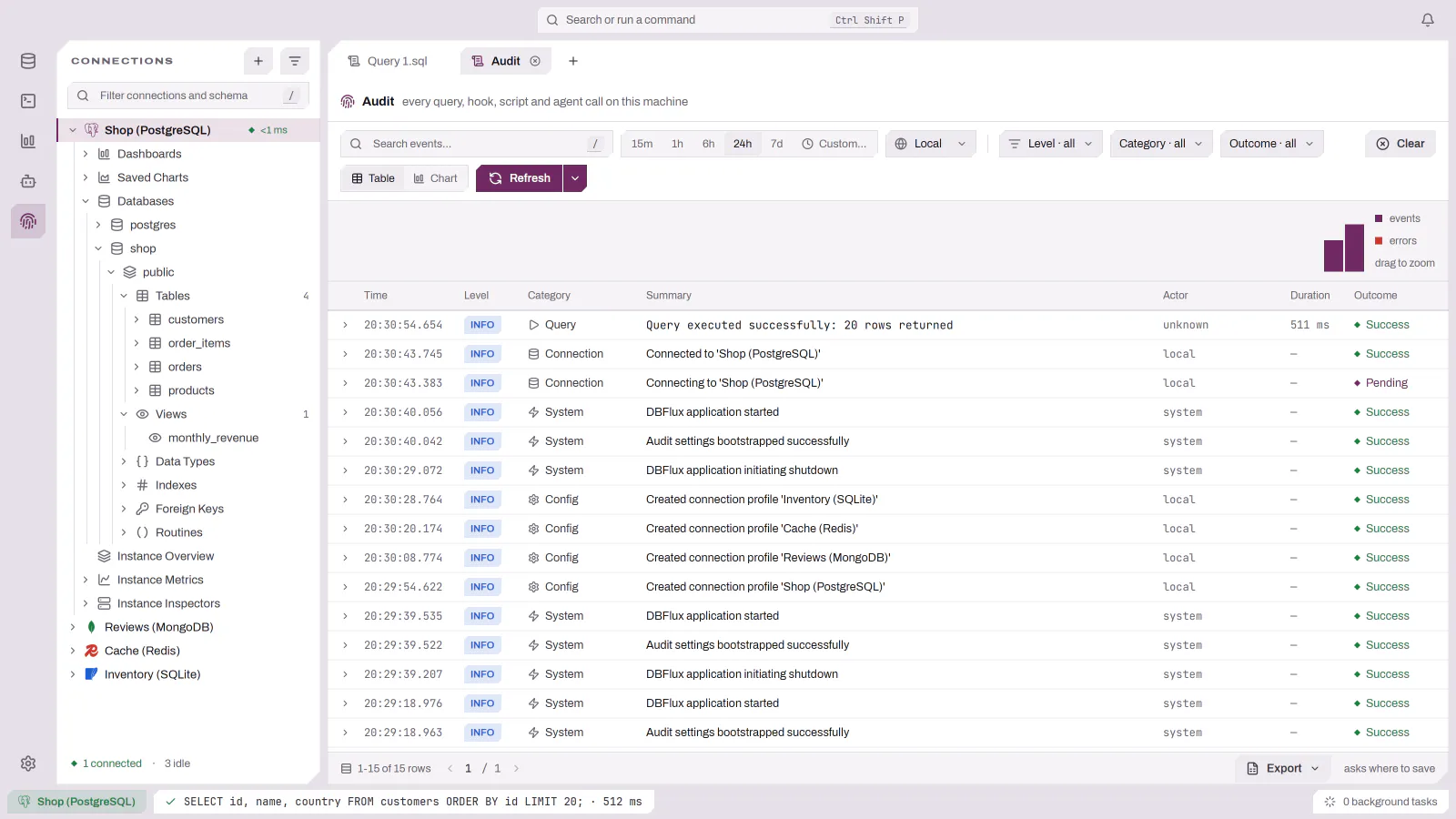Expand the Reviews (MongoDB) connection

tap(73, 627)
